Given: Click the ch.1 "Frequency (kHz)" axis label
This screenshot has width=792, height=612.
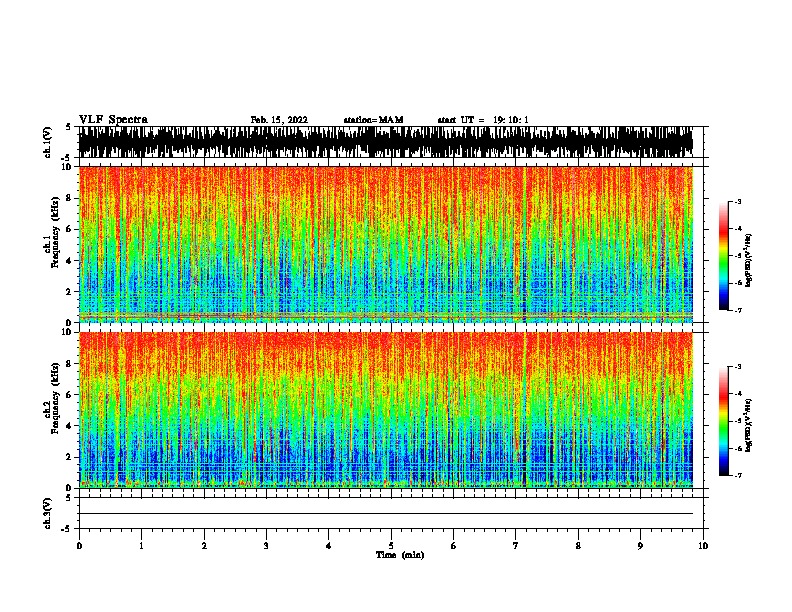Looking at the screenshot, I should coord(55,233).
